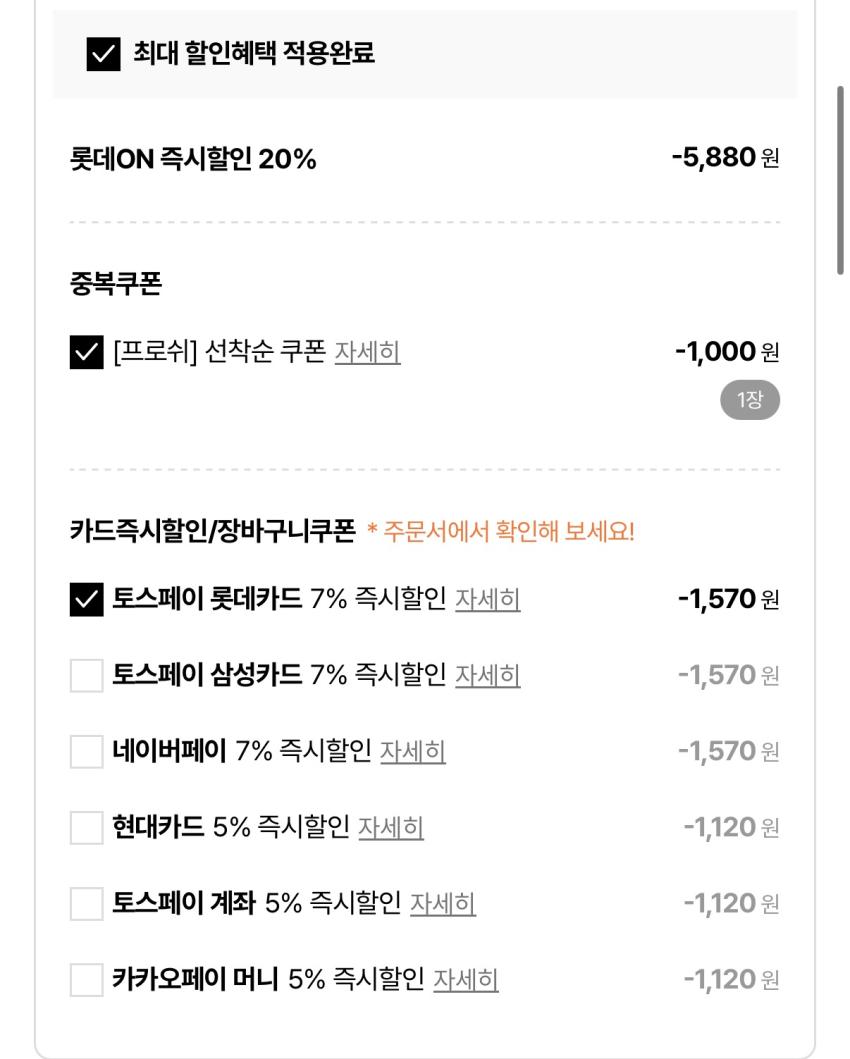
Task: Uncheck 토스페이 롯데카드 7% 즉시할인
Action: 86,600
